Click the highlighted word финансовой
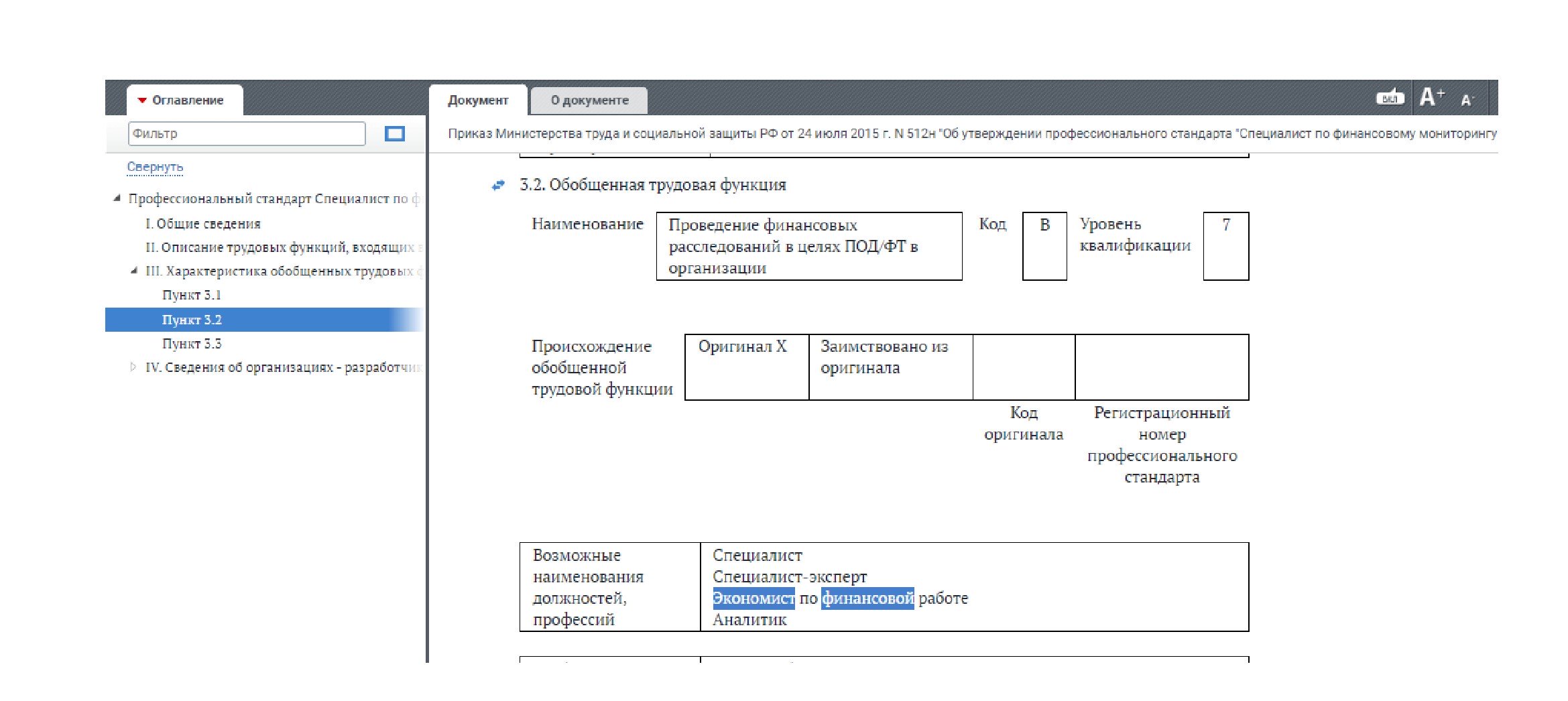This screenshot has height=701, width=1568. (x=867, y=598)
